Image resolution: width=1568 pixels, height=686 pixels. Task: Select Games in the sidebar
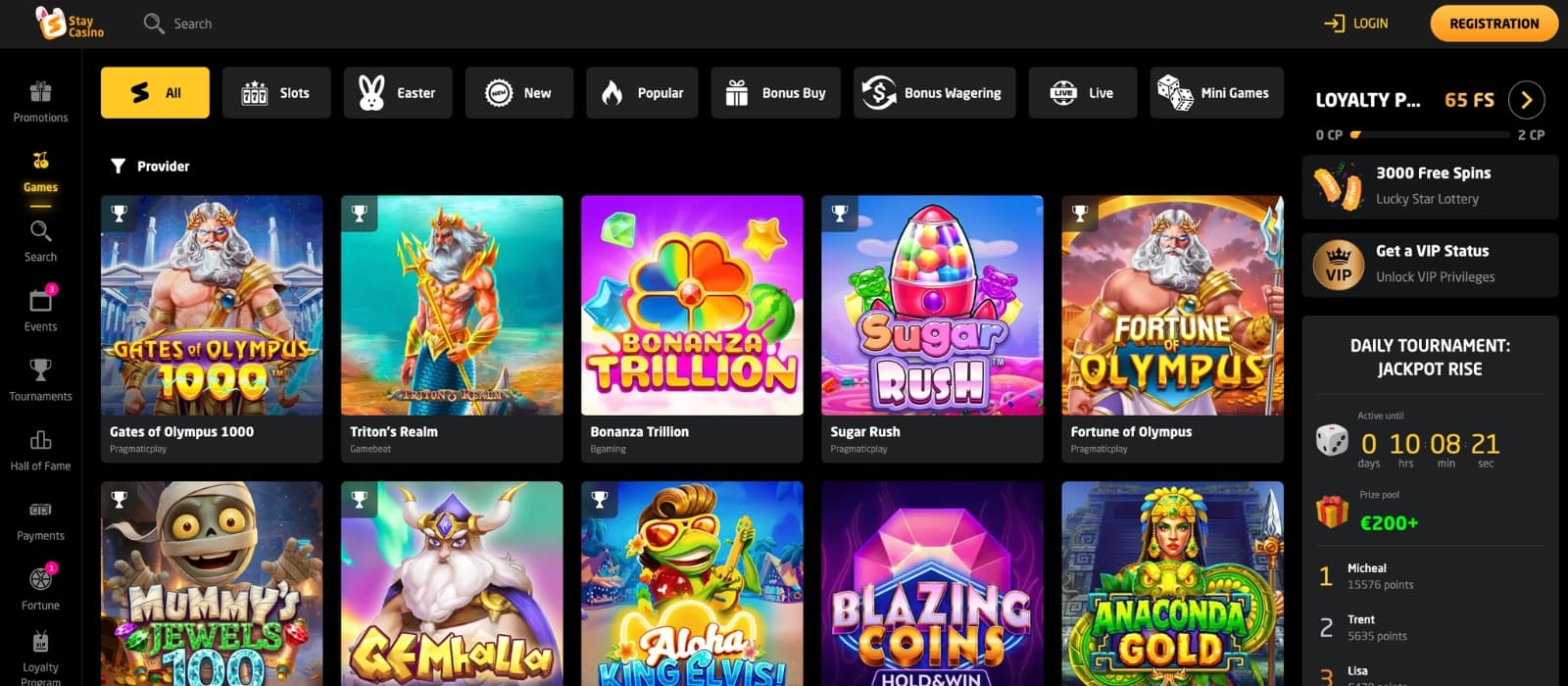click(x=40, y=172)
